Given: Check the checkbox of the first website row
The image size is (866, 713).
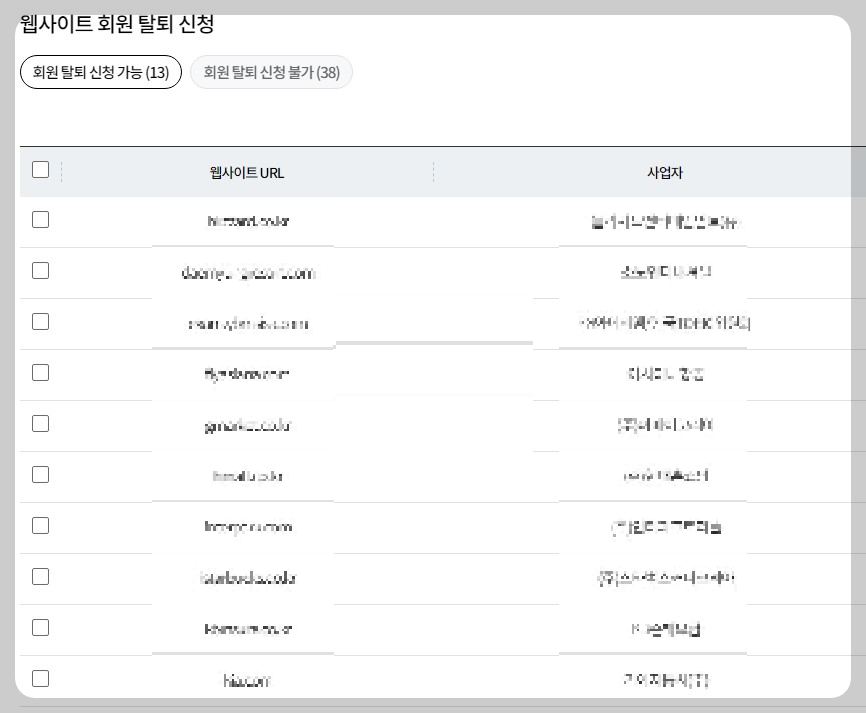Looking at the screenshot, I should pyautogui.click(x=40, y=219).
